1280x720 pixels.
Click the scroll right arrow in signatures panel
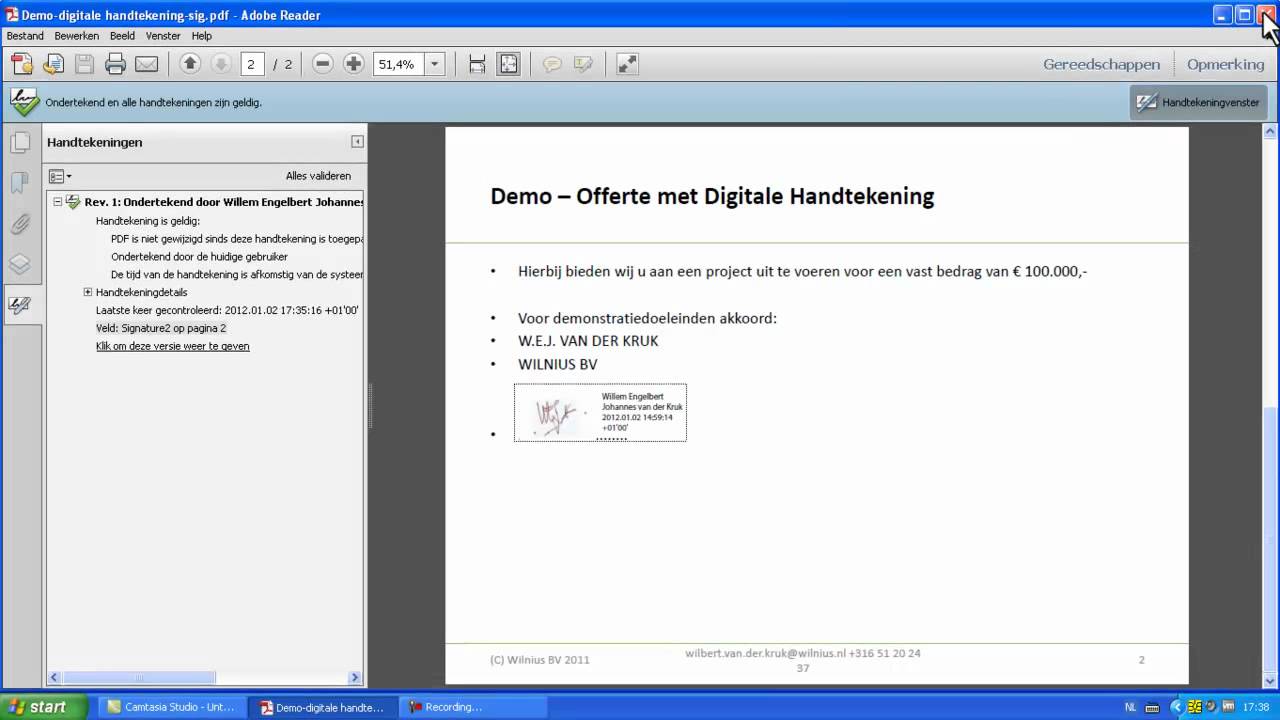click(355, 677)
